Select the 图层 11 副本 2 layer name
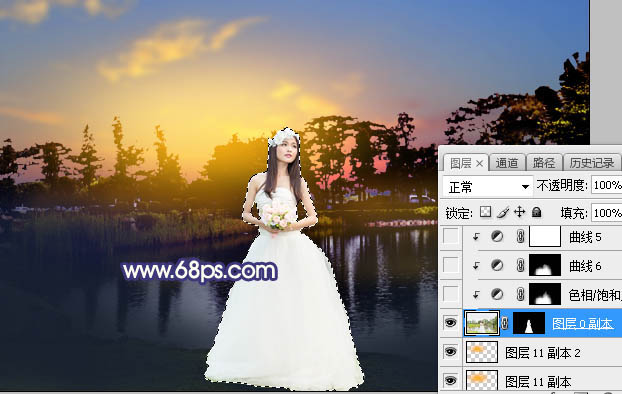 [x=542, y=353]
